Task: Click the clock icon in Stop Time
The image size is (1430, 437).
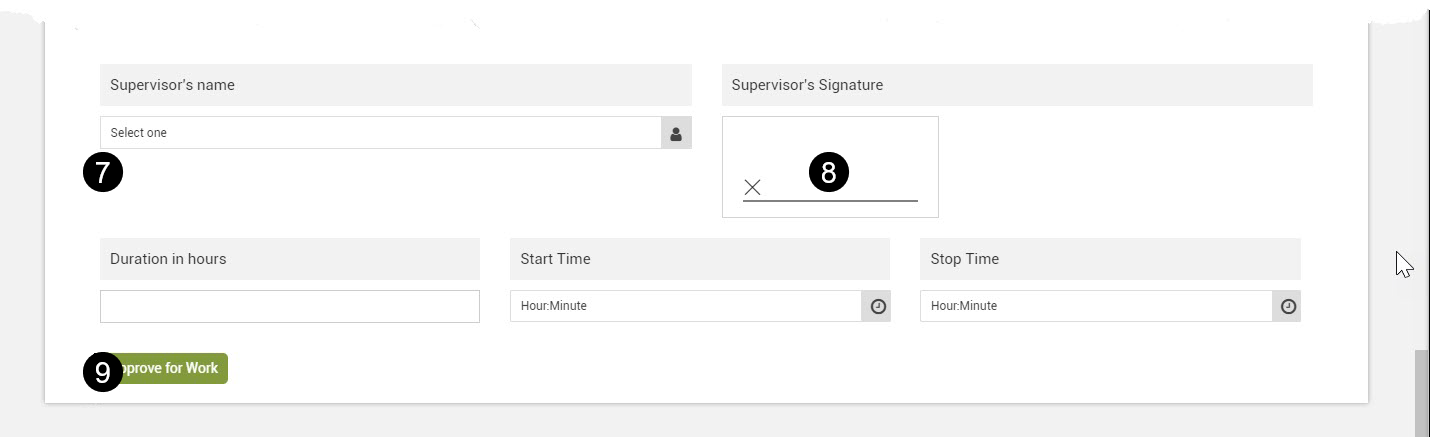Action: (x=1288, y=306)
